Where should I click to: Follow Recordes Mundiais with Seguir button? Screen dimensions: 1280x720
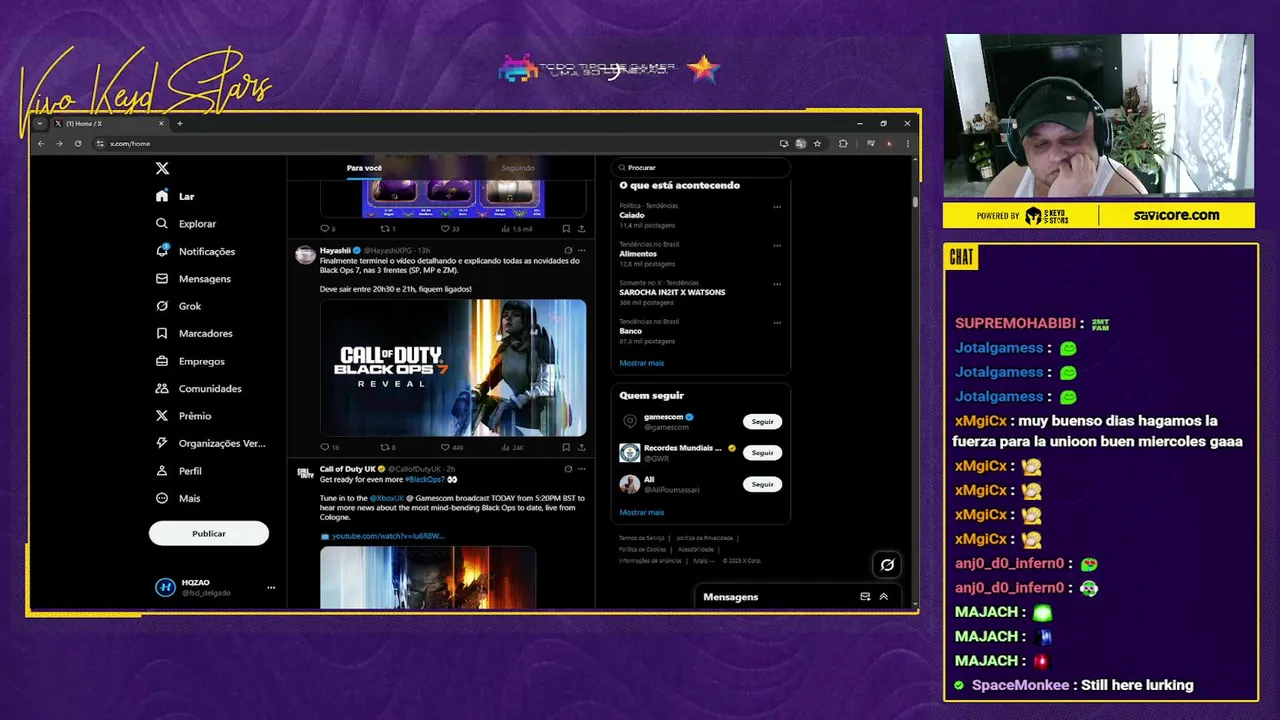(x=763, y=453)
